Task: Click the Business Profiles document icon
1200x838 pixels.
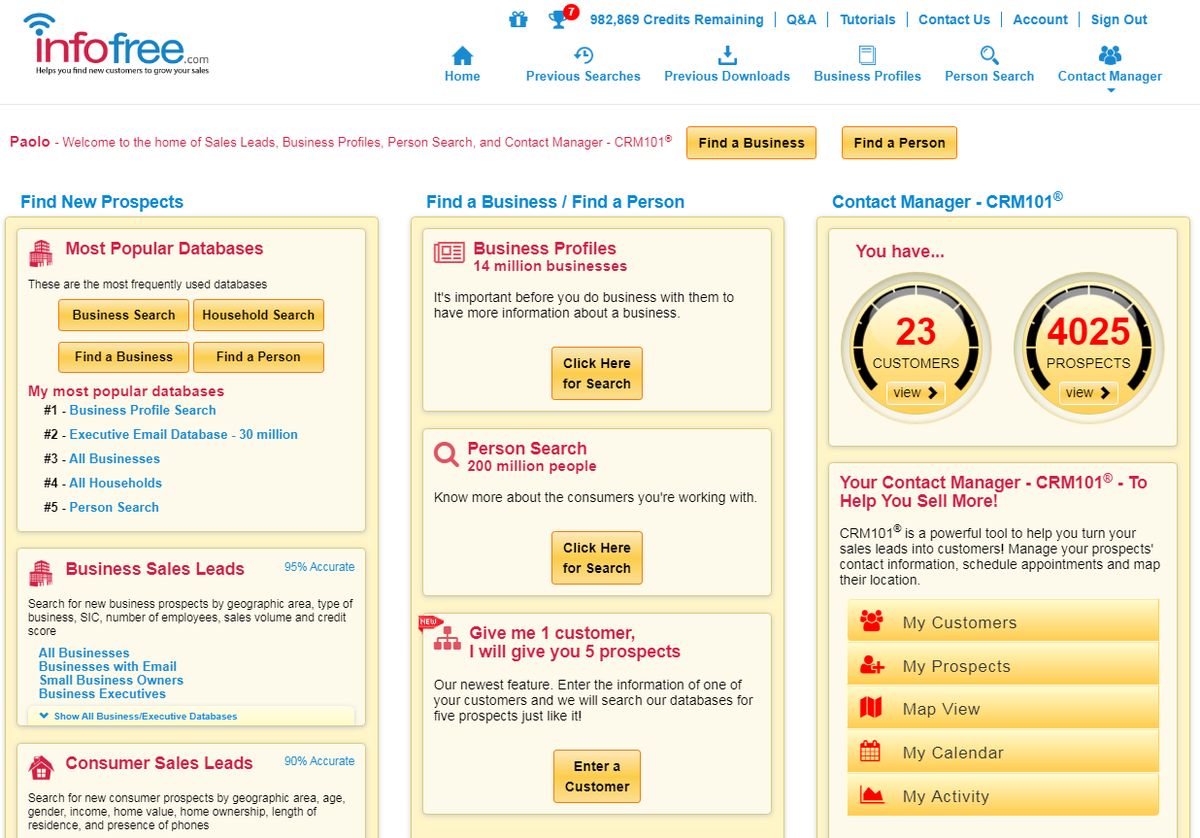Action: 867,55
